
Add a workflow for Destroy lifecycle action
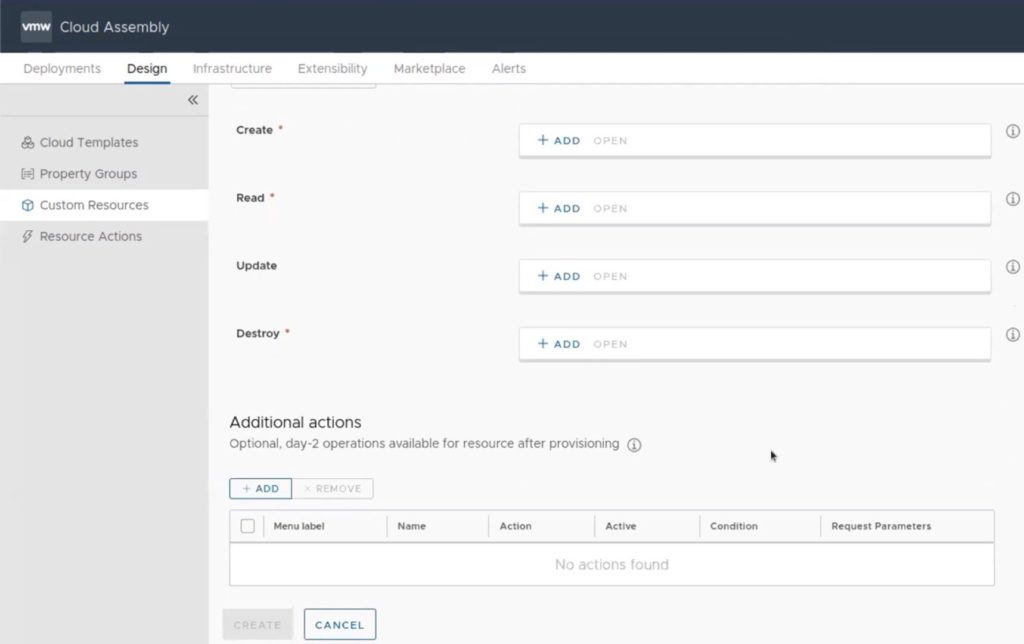click(559, 344)
